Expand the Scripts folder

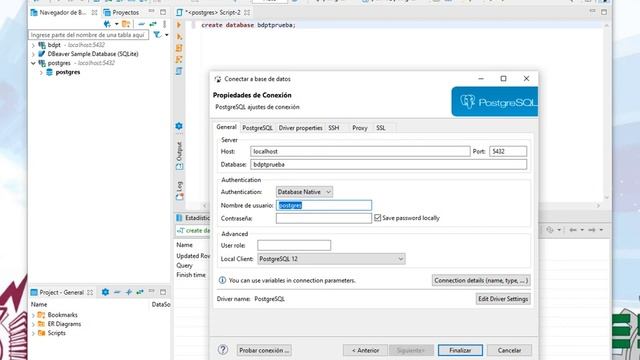tap(33, 333)
